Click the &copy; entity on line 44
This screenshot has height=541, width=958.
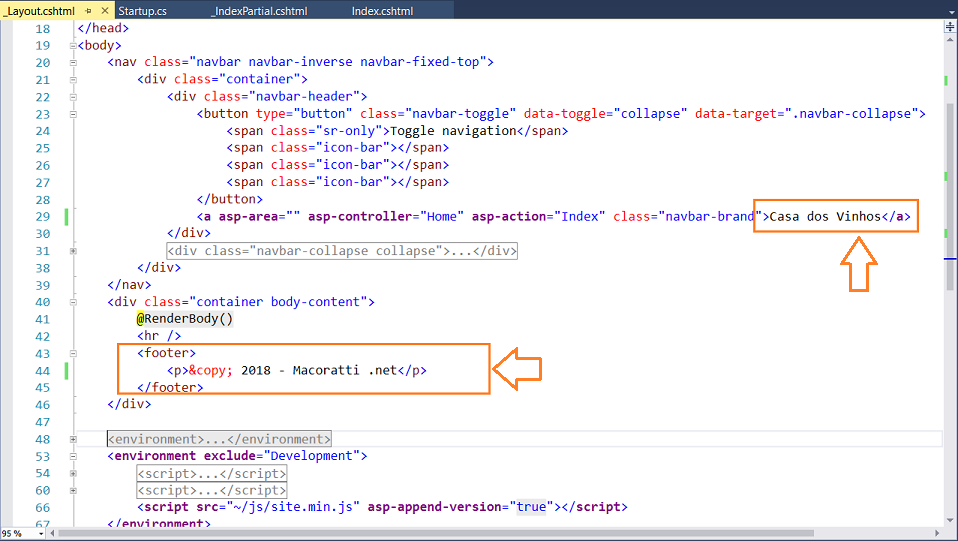point(211,370)
